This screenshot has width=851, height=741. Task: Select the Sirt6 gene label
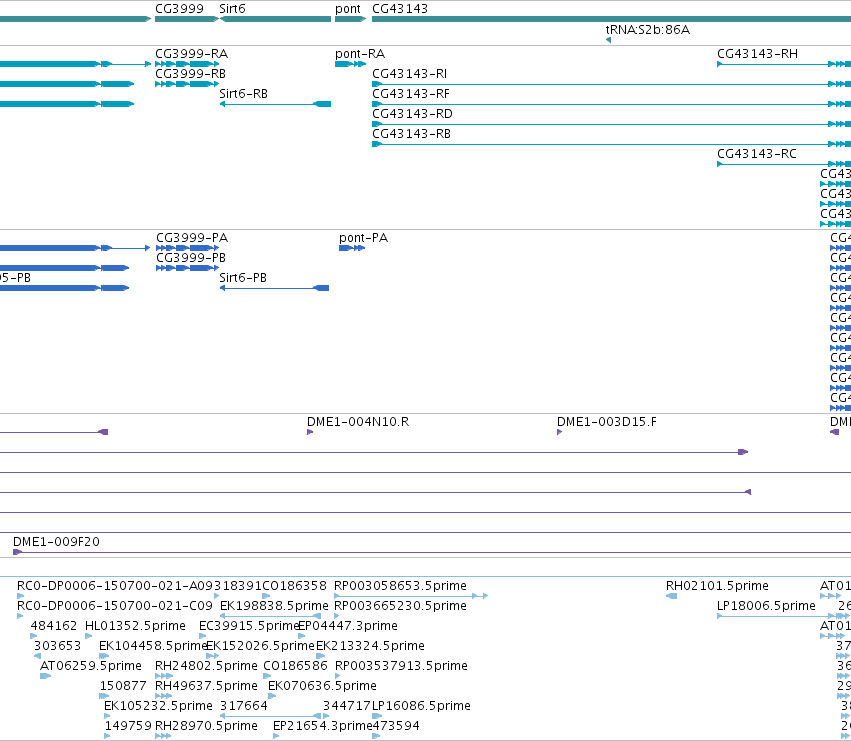pos(232,9)
